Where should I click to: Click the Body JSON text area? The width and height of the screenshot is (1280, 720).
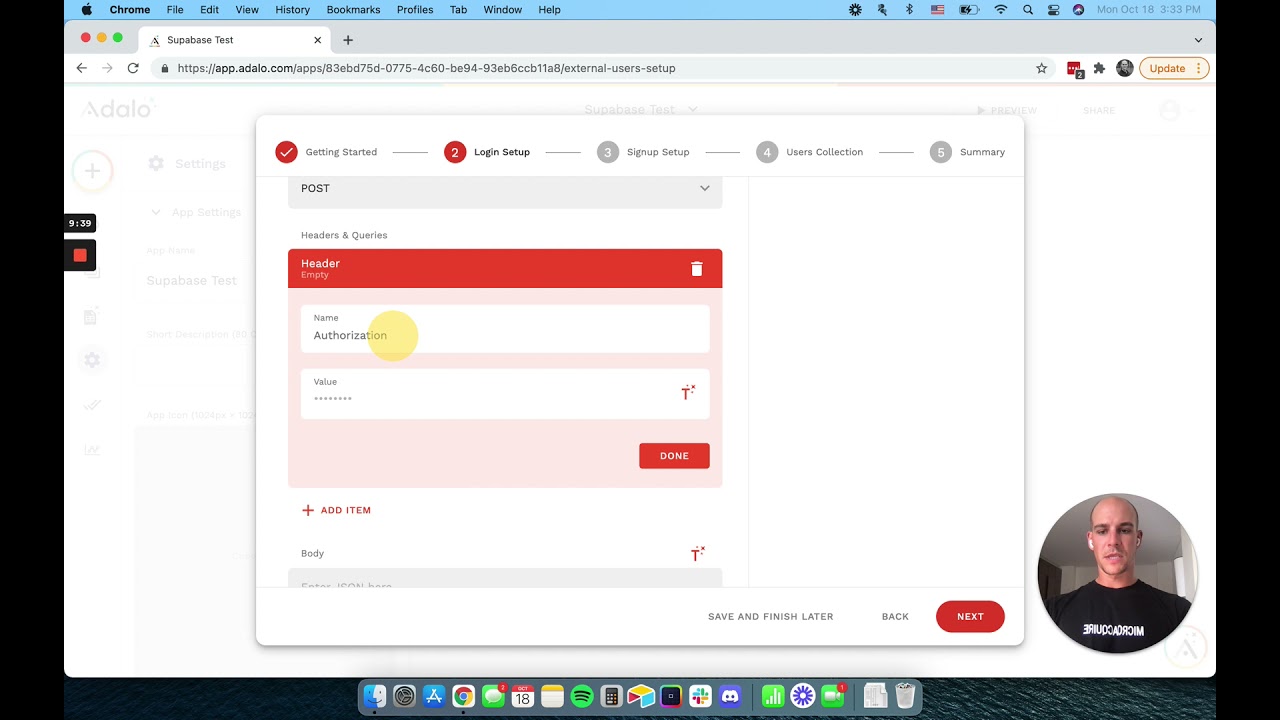[x=505, y=578]
